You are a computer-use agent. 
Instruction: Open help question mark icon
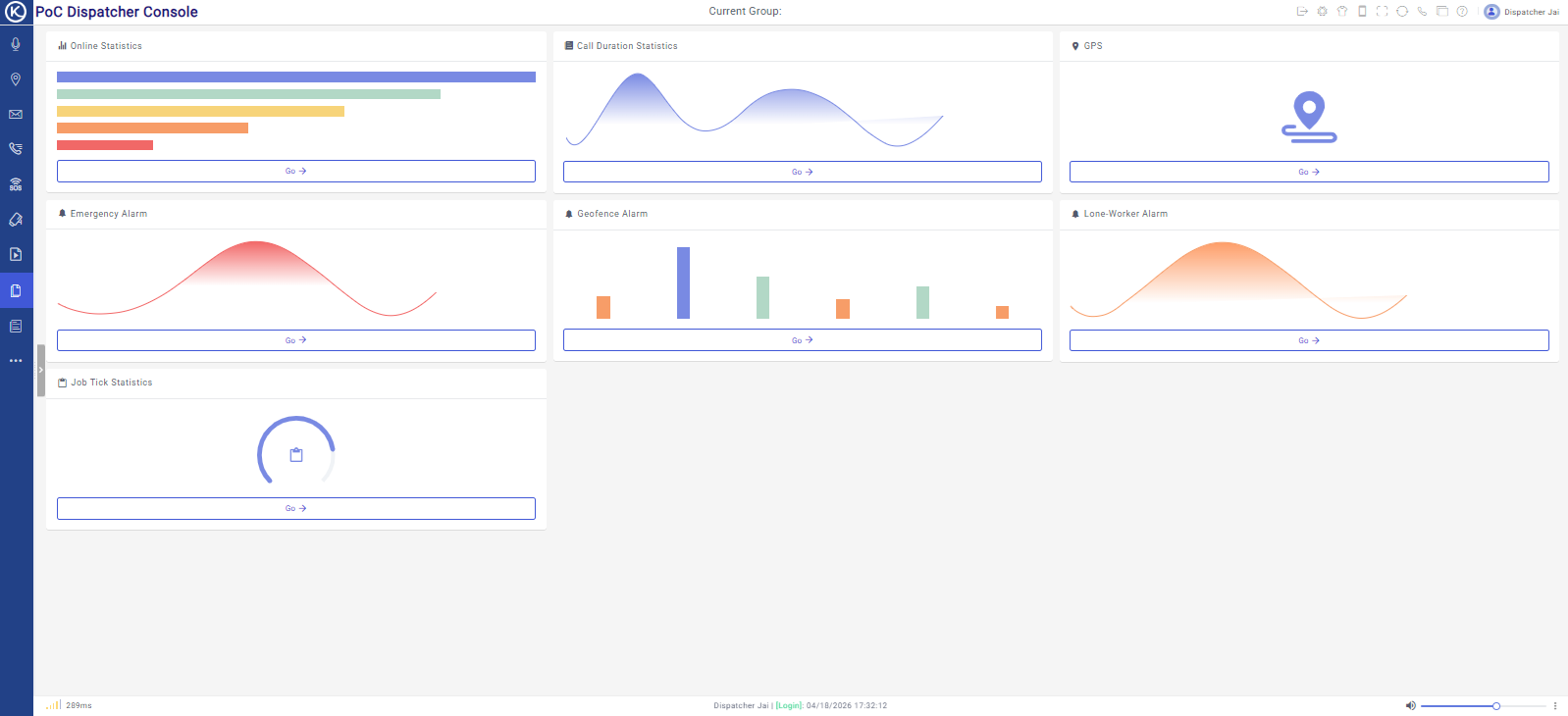point(1462,12)
